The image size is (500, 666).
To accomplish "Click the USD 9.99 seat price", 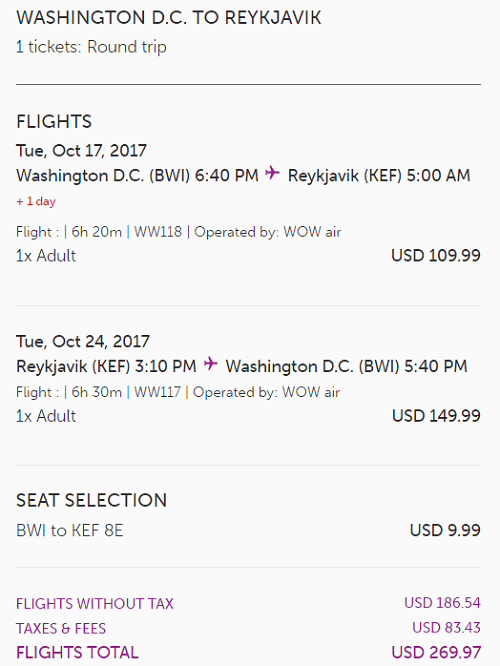I will [x=445, y=530].
